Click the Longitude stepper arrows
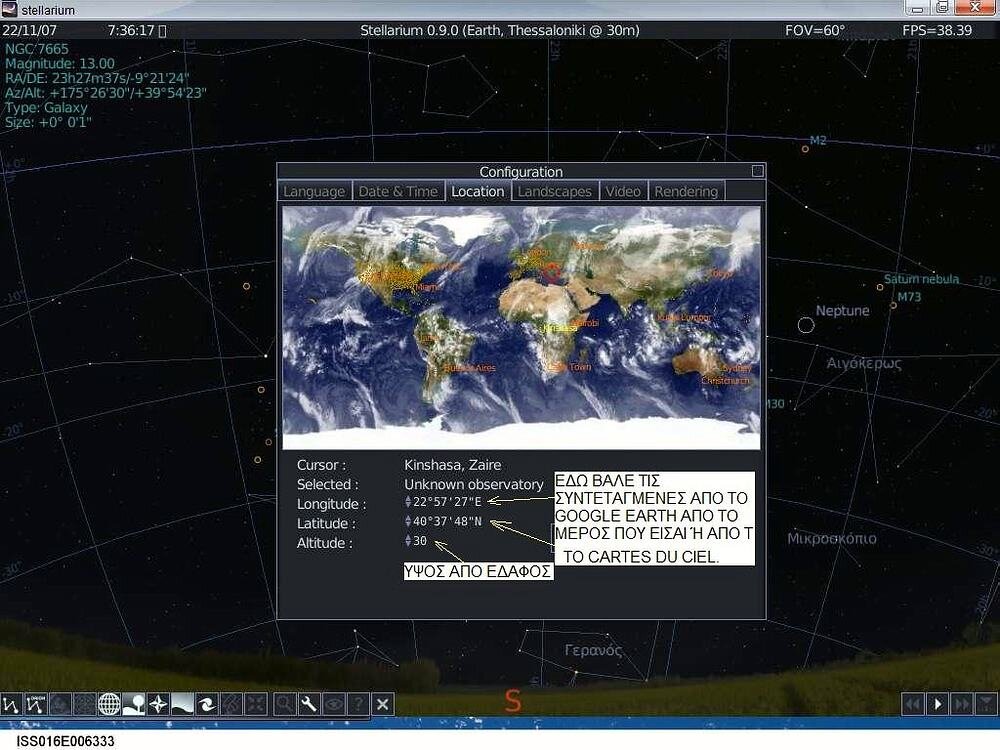This screenshot has height=750, width=1000. click(408, 502)
